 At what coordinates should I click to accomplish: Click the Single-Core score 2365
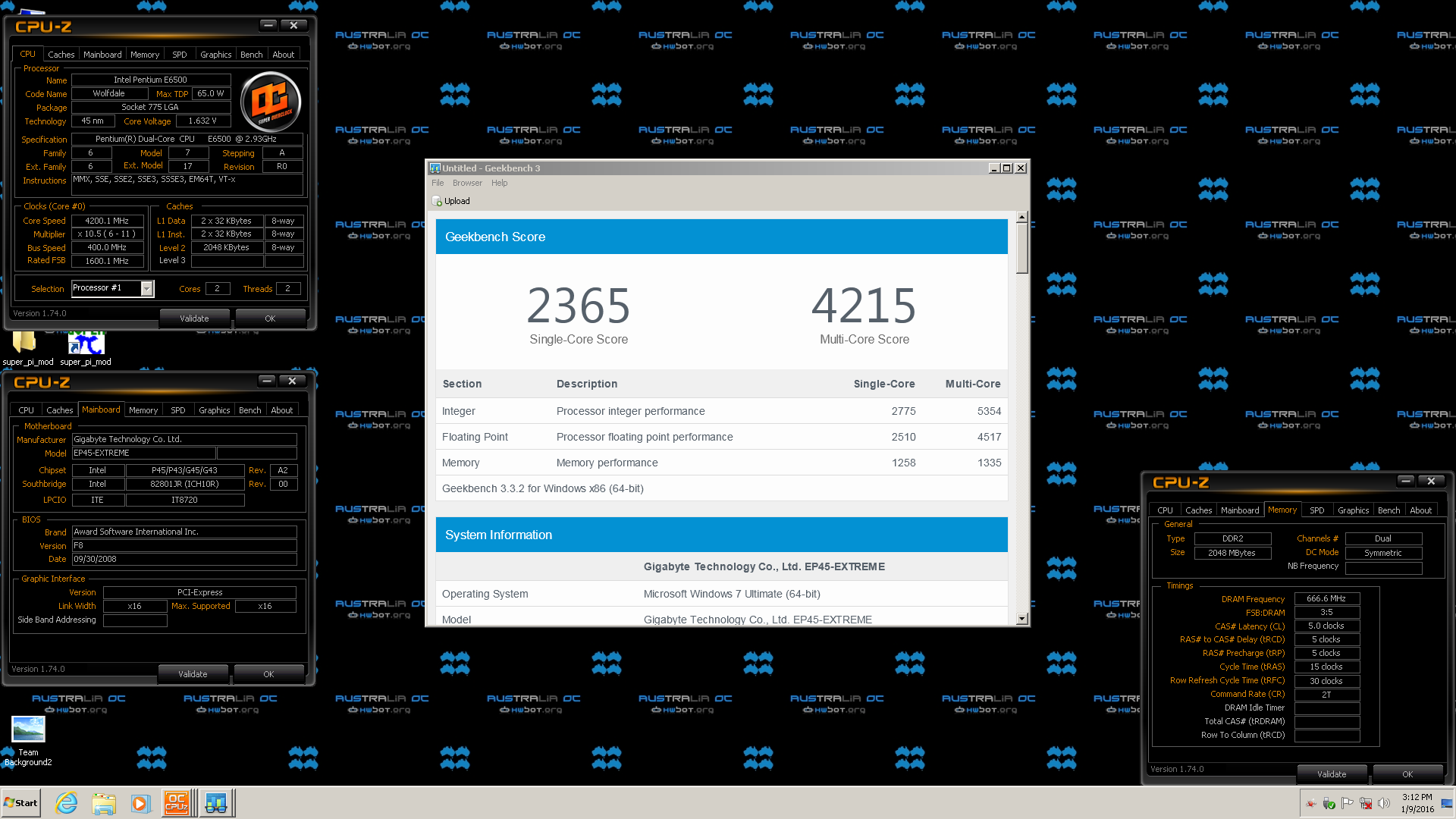point(579,306)
